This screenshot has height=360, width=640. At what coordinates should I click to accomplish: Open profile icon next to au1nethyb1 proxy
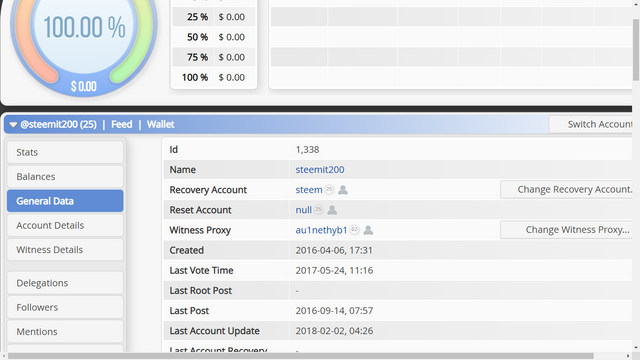[x=368, y=230]
